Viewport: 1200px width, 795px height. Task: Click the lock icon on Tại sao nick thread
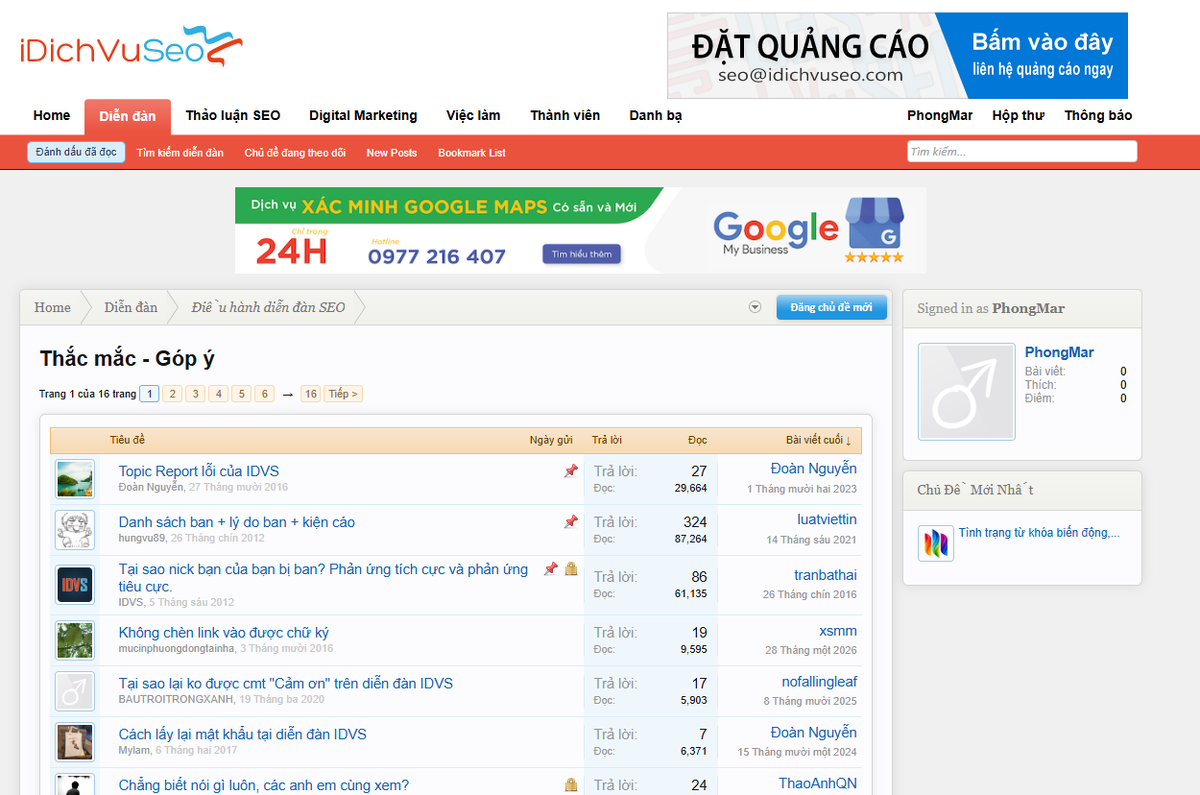[x=571, y=569]
